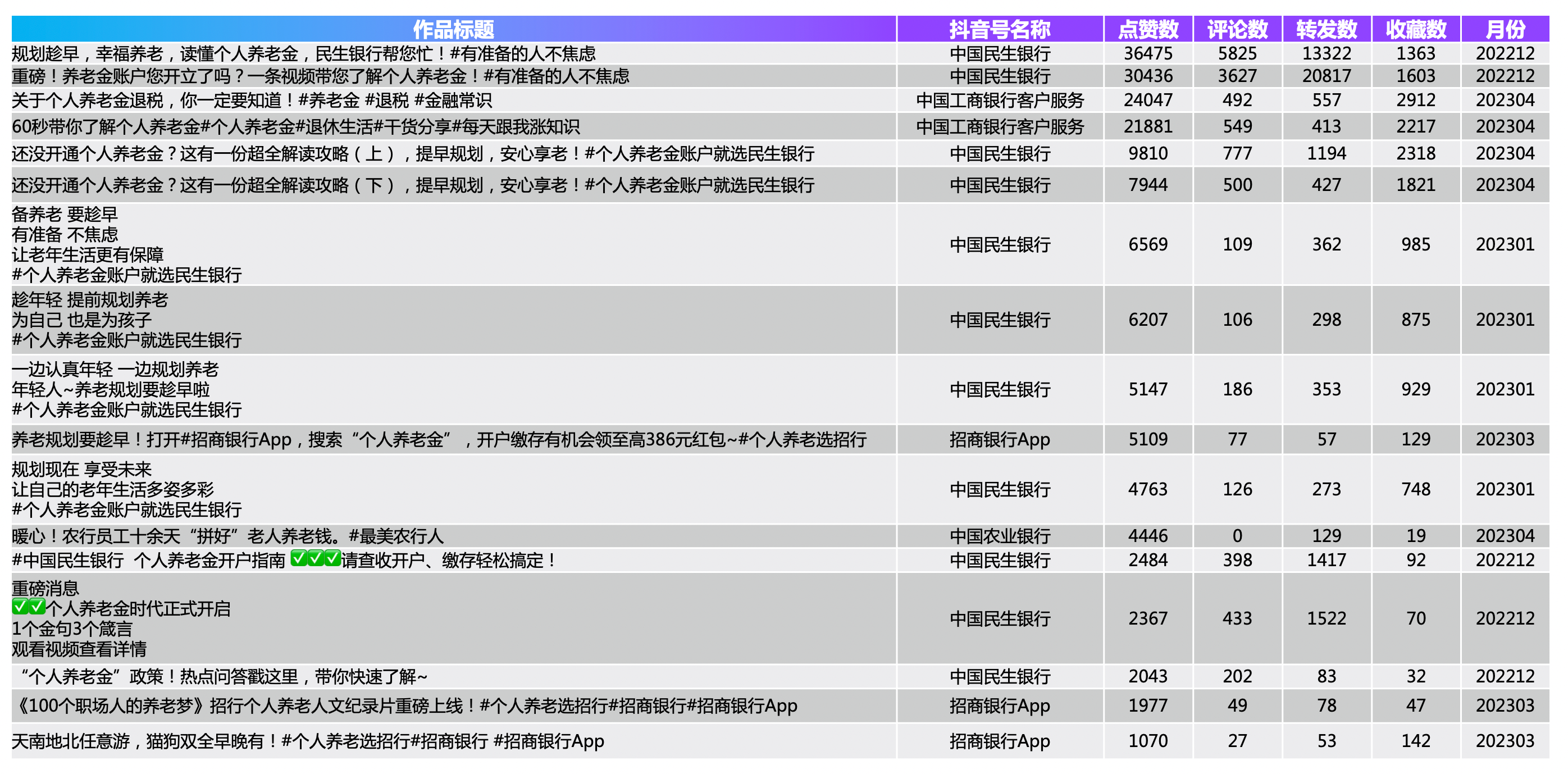Click 招商银行App in the 1070 row
The width and height of the screenshot is (1568, 774).
pos(1000,740)
